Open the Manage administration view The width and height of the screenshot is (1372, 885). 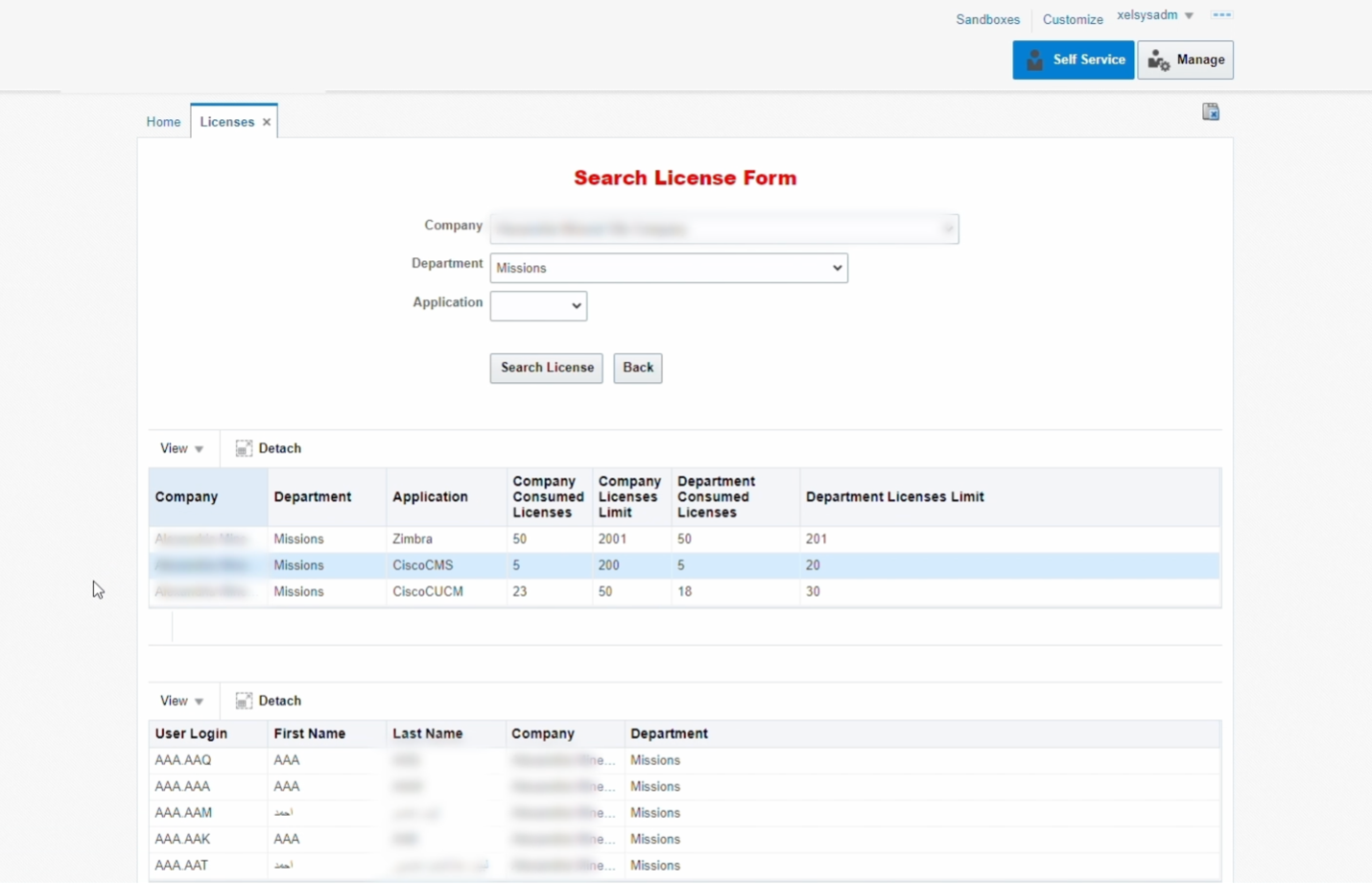click(x=1186, y=60)
